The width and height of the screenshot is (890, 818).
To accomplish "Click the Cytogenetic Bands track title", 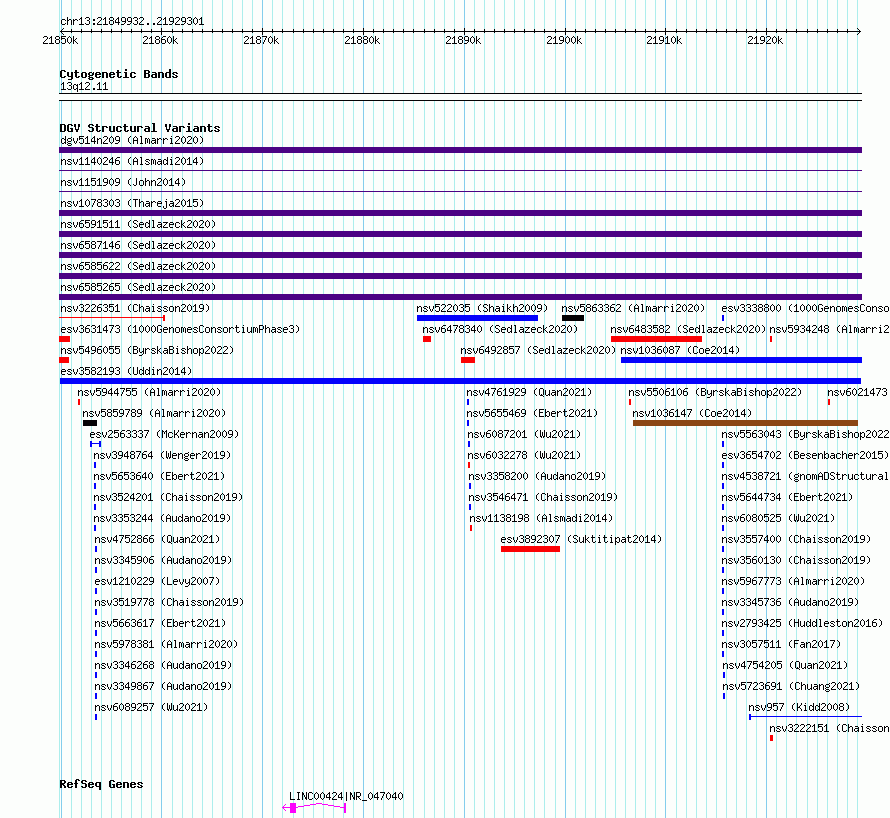I will 119,74.
